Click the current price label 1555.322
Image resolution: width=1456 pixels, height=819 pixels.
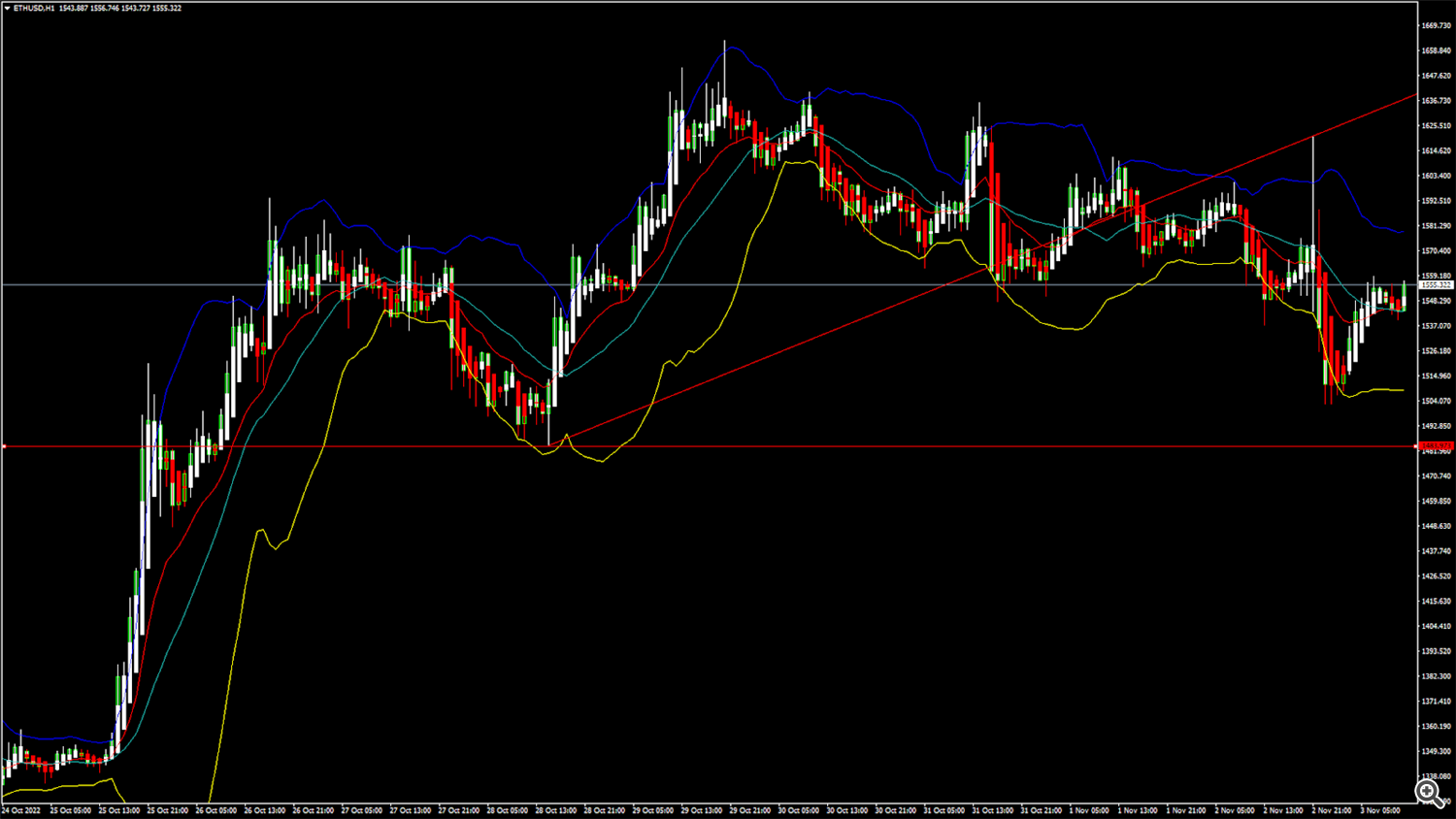pos(1436,285)
